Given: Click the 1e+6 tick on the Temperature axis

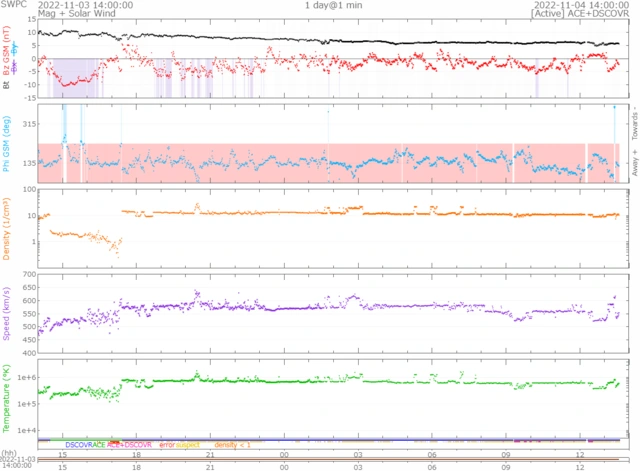Looking at the screenshot, I should (27, 378).
